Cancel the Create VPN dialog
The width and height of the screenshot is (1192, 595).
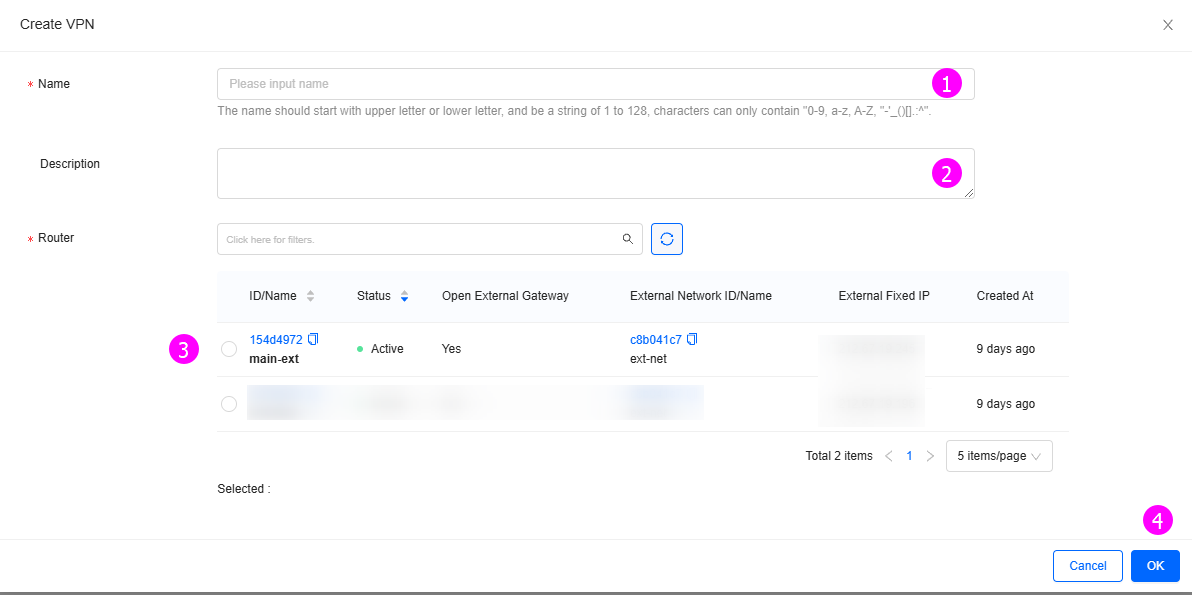click(x=1088, y=565)
